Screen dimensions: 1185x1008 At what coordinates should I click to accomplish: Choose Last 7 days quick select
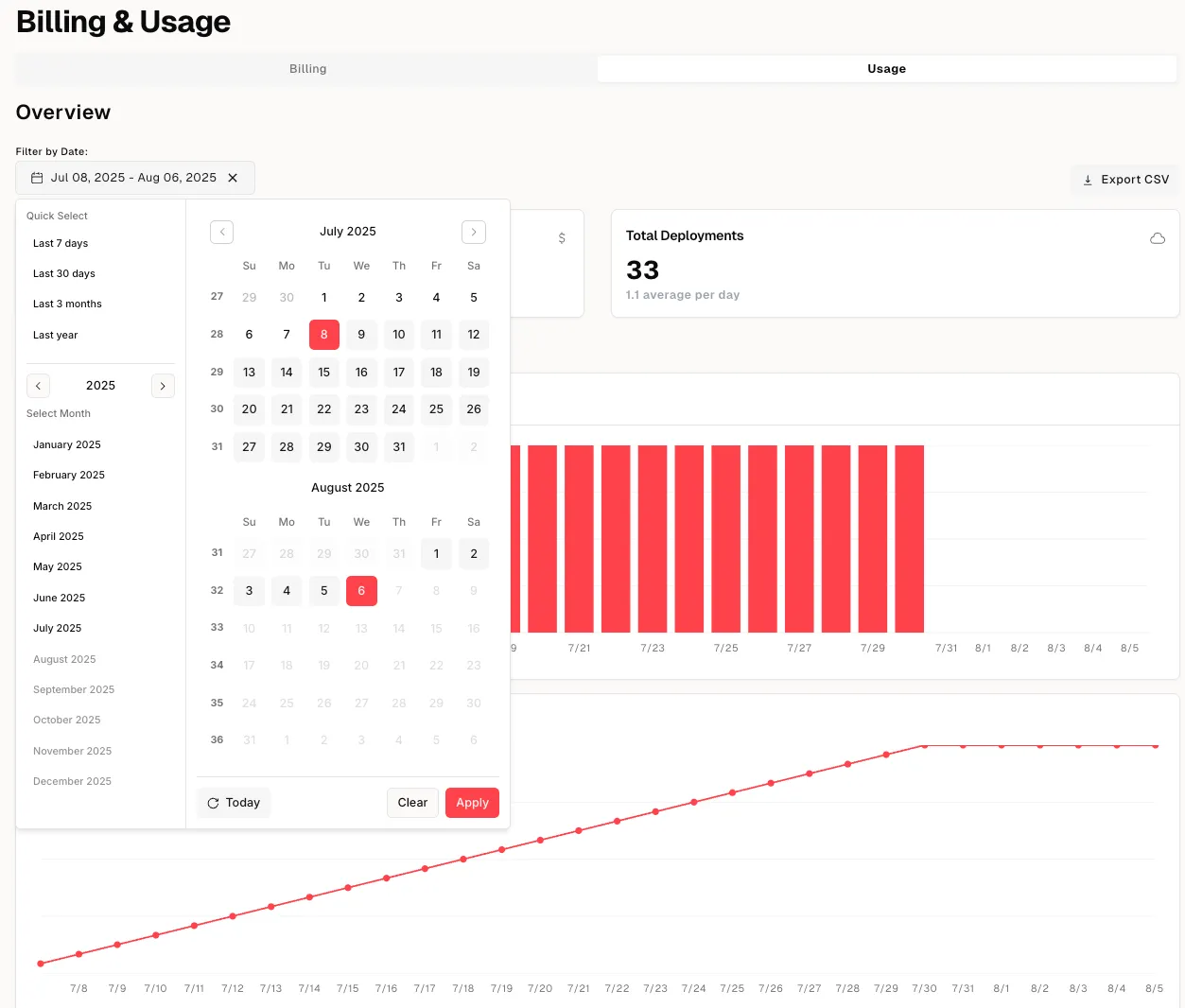(61, 244)
